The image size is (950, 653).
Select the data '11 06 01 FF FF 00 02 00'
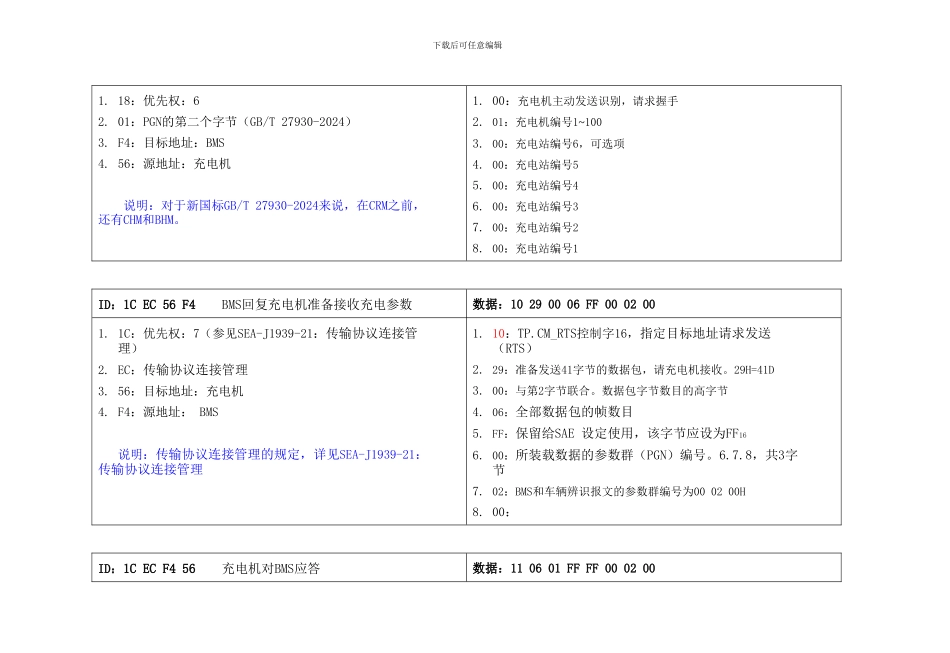(583, 569)
